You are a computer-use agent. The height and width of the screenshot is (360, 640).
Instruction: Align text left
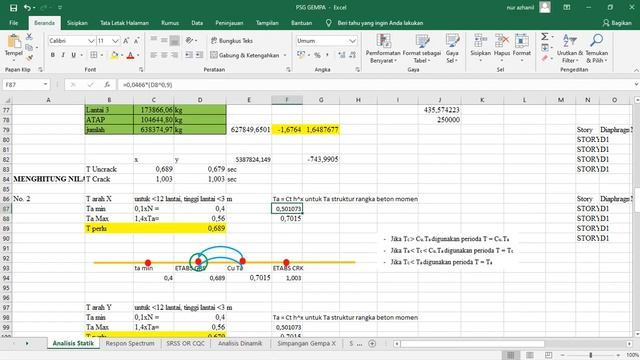coord(154,55)
